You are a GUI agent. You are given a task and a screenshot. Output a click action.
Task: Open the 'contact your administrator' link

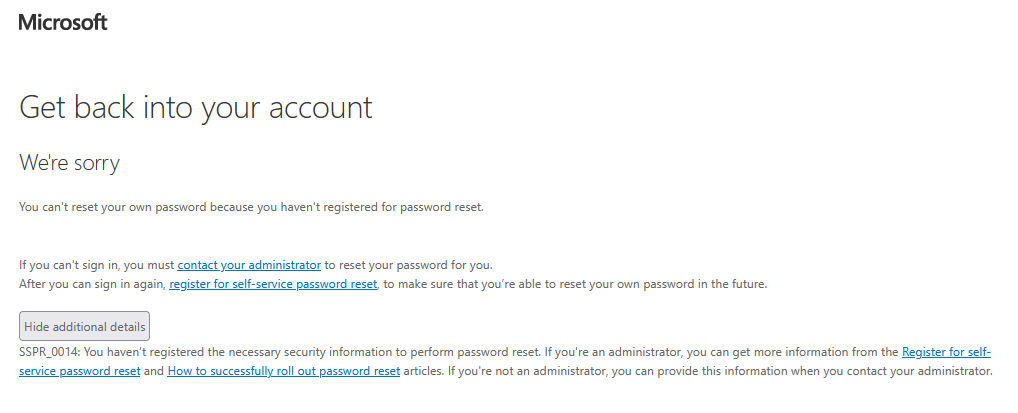[249, 265]
